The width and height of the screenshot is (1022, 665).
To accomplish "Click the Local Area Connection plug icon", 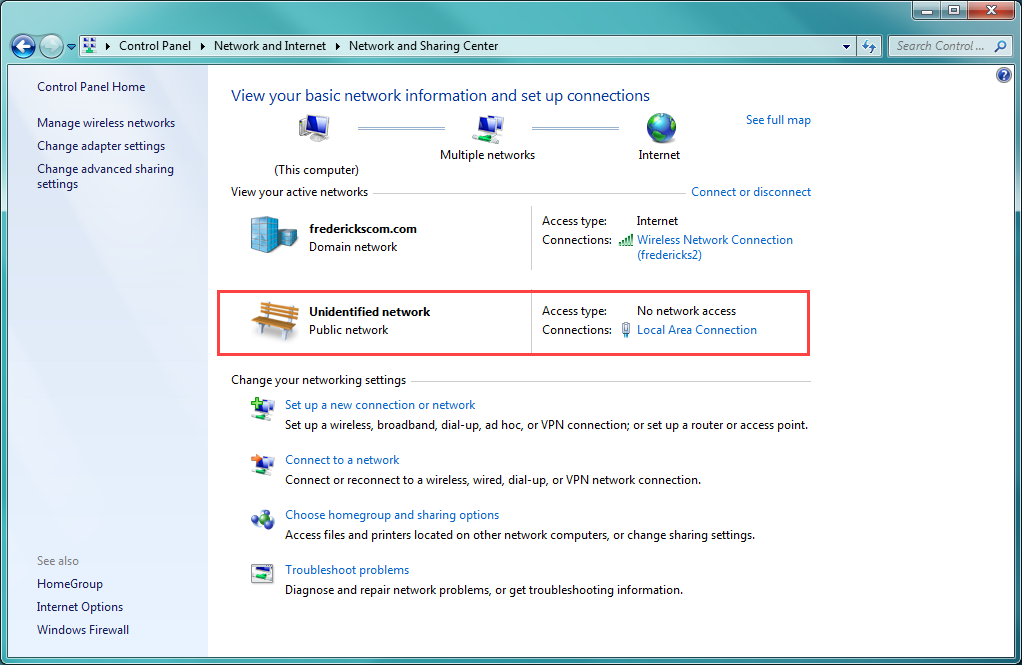I will (626, 330).
